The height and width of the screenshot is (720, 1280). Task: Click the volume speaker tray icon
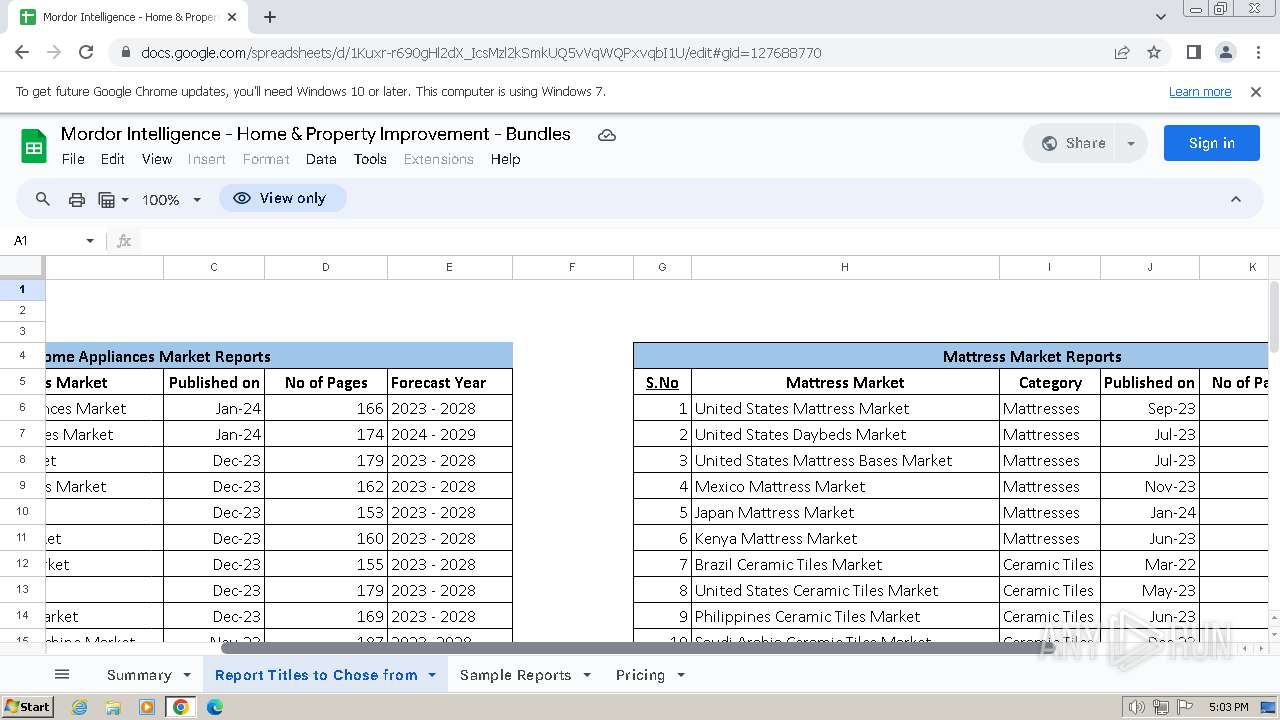(x=1137, y=707)
